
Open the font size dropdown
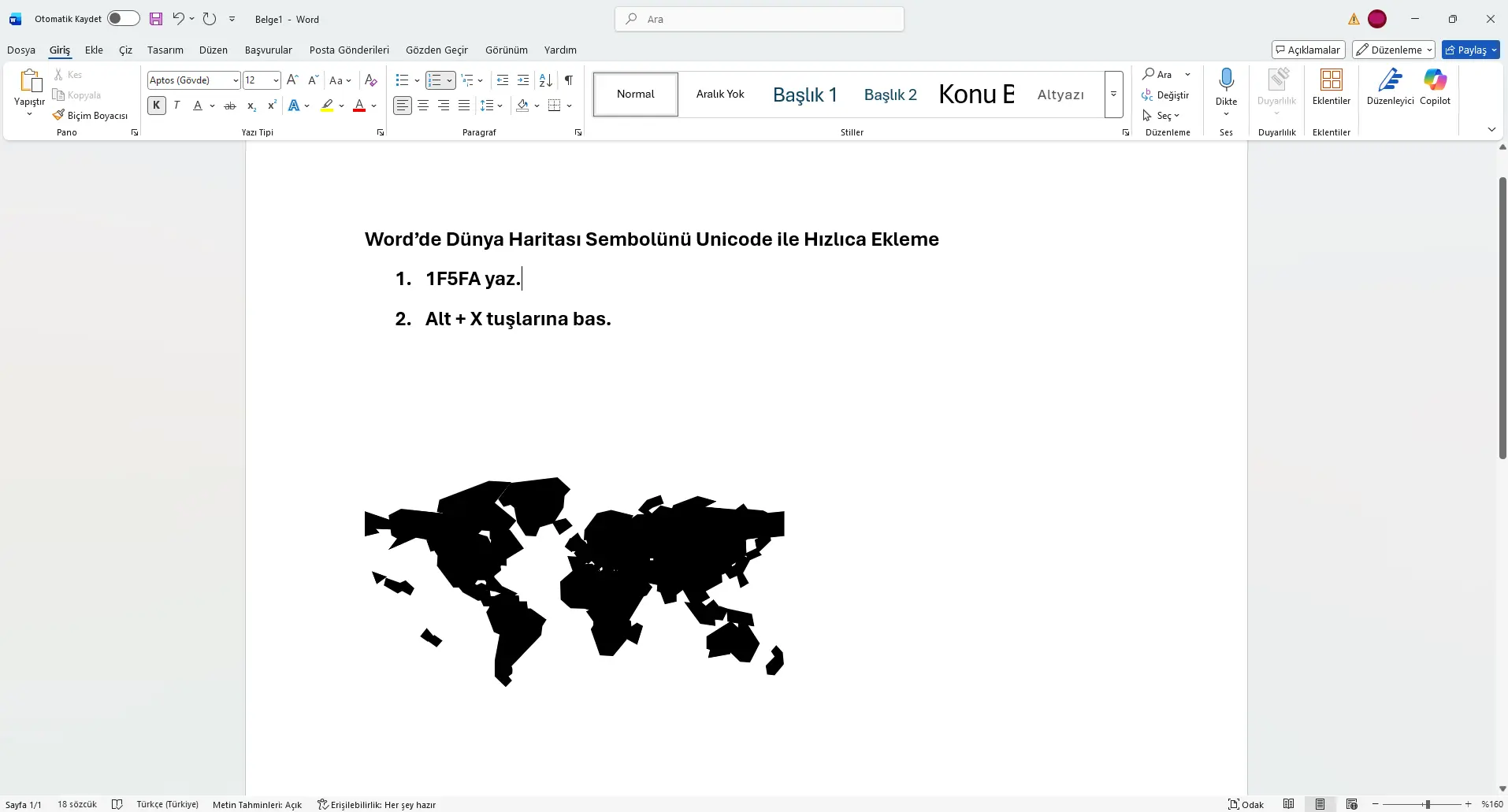tap(274, 80)
